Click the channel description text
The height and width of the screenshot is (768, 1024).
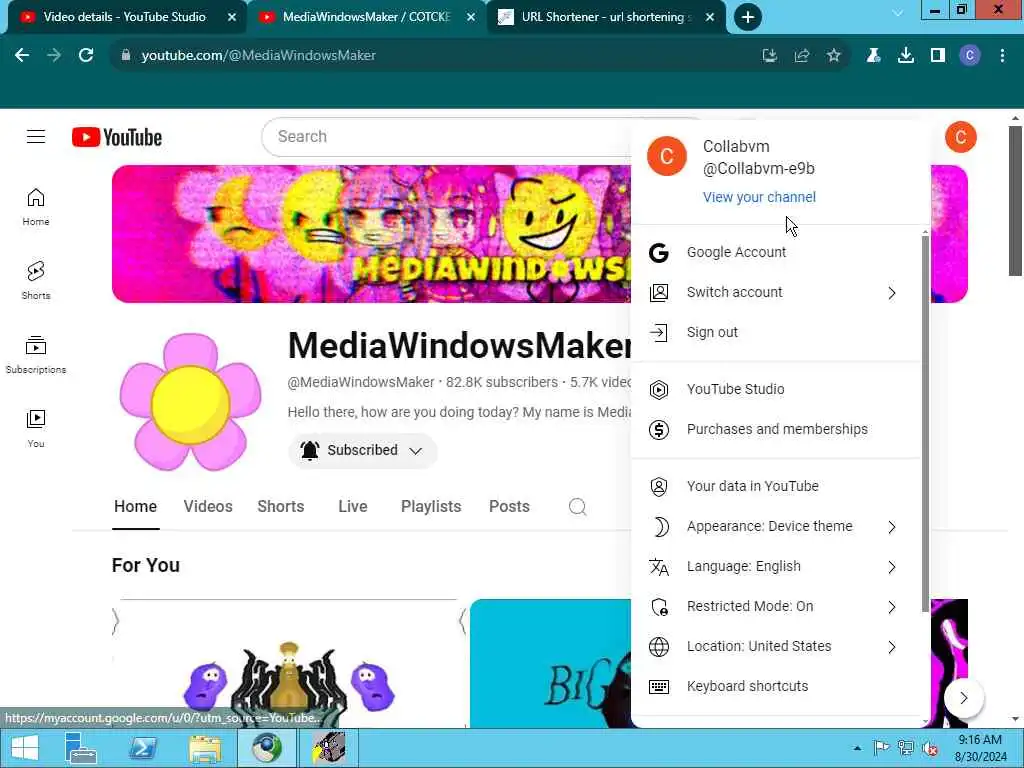[x=459, y=412]
